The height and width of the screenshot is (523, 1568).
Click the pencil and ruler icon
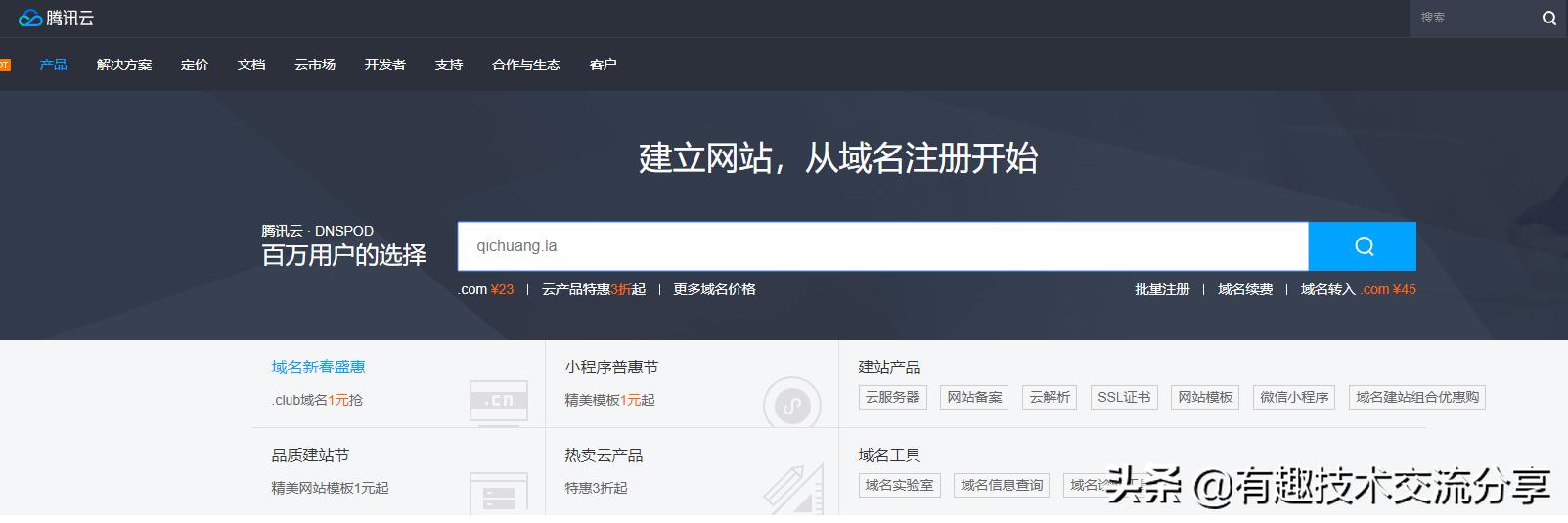click(792, 490)
